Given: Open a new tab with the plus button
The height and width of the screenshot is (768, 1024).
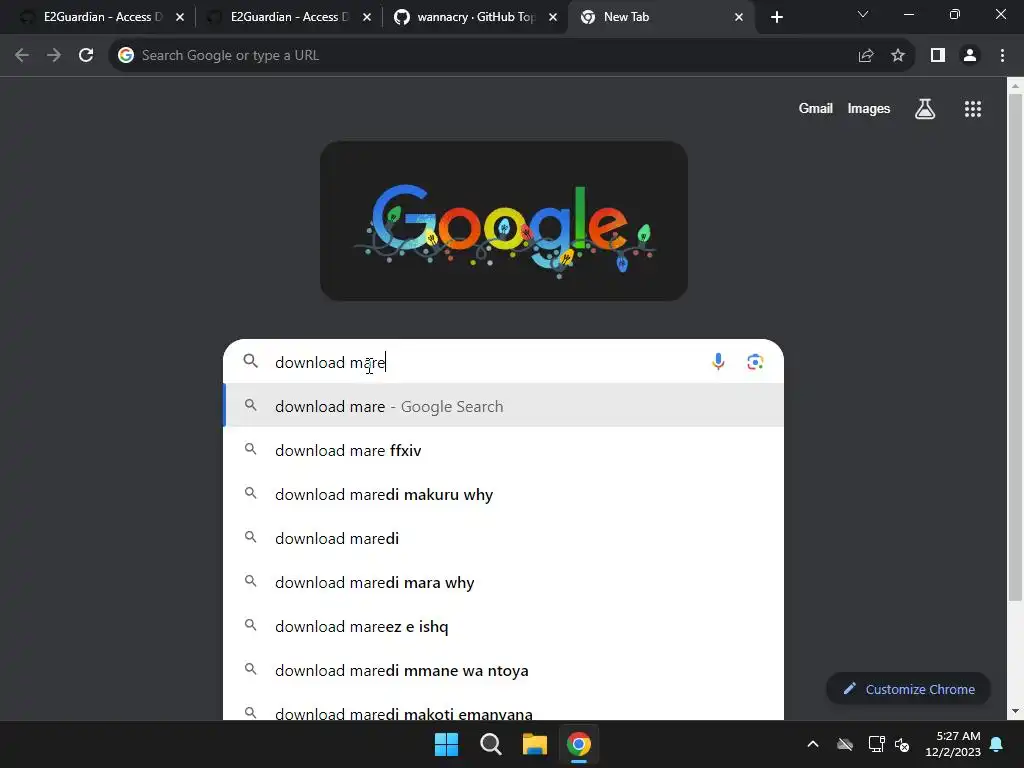Looking at the screenshot, I should (776, 17).
